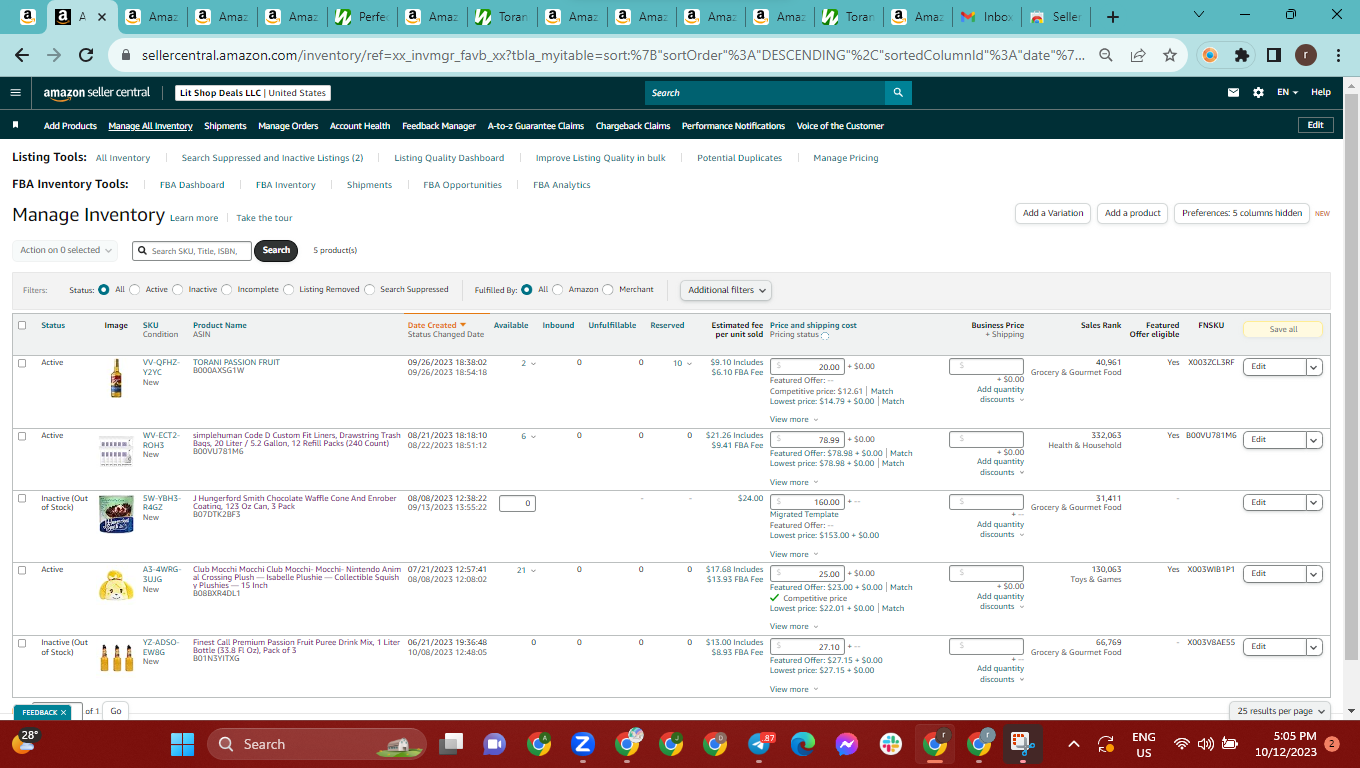1360x768 pixels.
Task: Go back with the browser back arrow
Action: (22, 55)
